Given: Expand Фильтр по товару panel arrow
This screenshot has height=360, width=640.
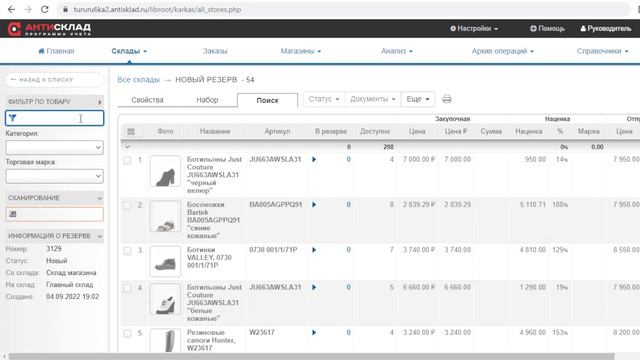Looking at the screenshot, I should (x=100, y=102).
